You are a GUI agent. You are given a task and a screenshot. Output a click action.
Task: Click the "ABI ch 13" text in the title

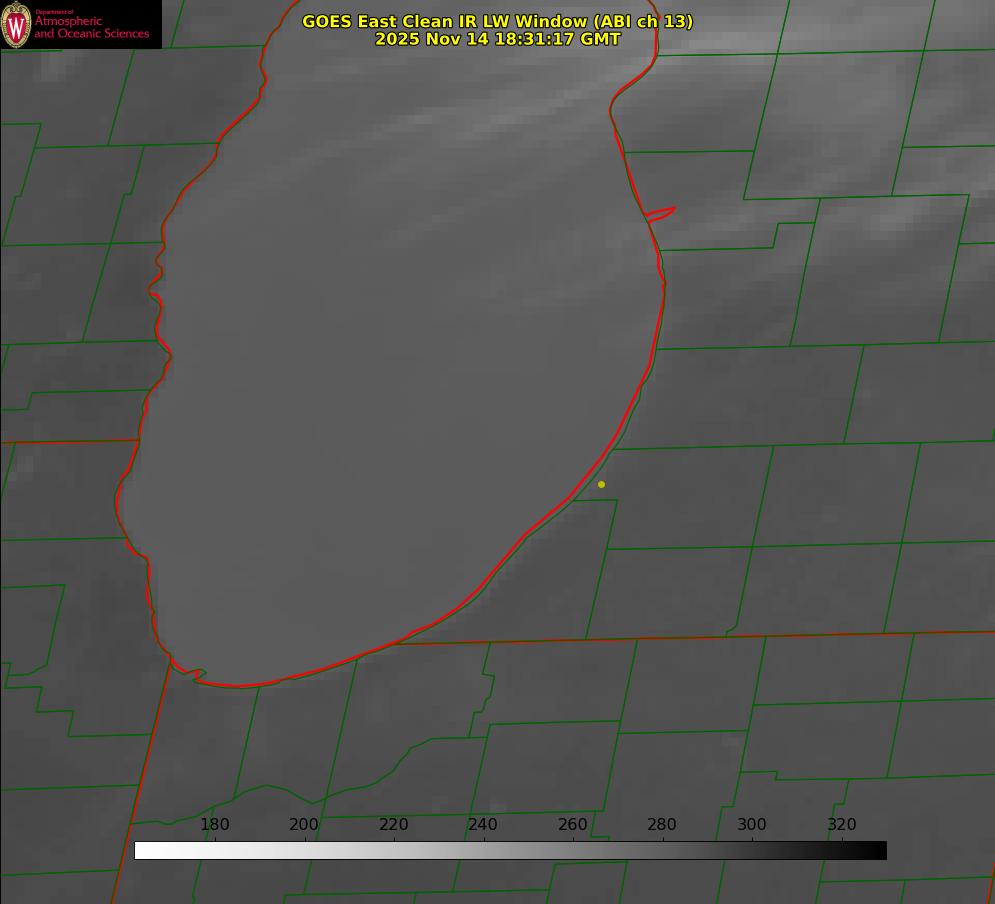point(647,21)
